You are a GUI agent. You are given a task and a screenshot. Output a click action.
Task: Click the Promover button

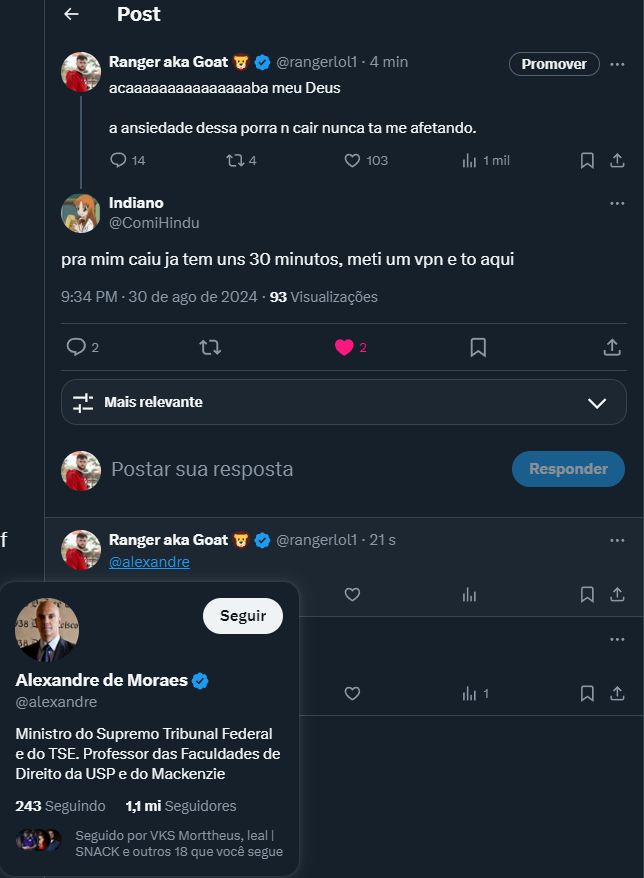click(554, 64)
